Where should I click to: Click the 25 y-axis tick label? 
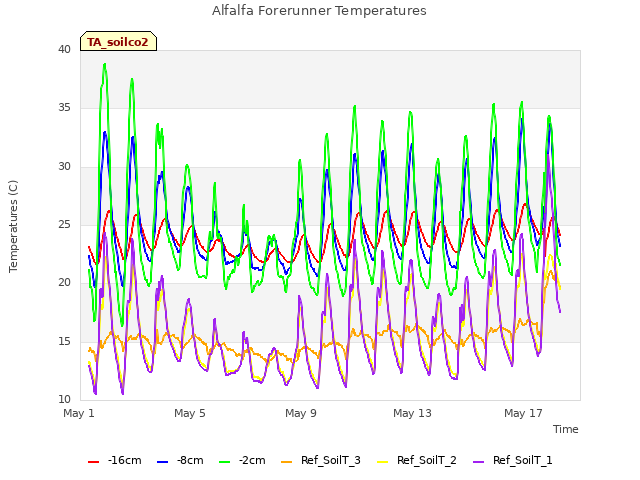64,224
